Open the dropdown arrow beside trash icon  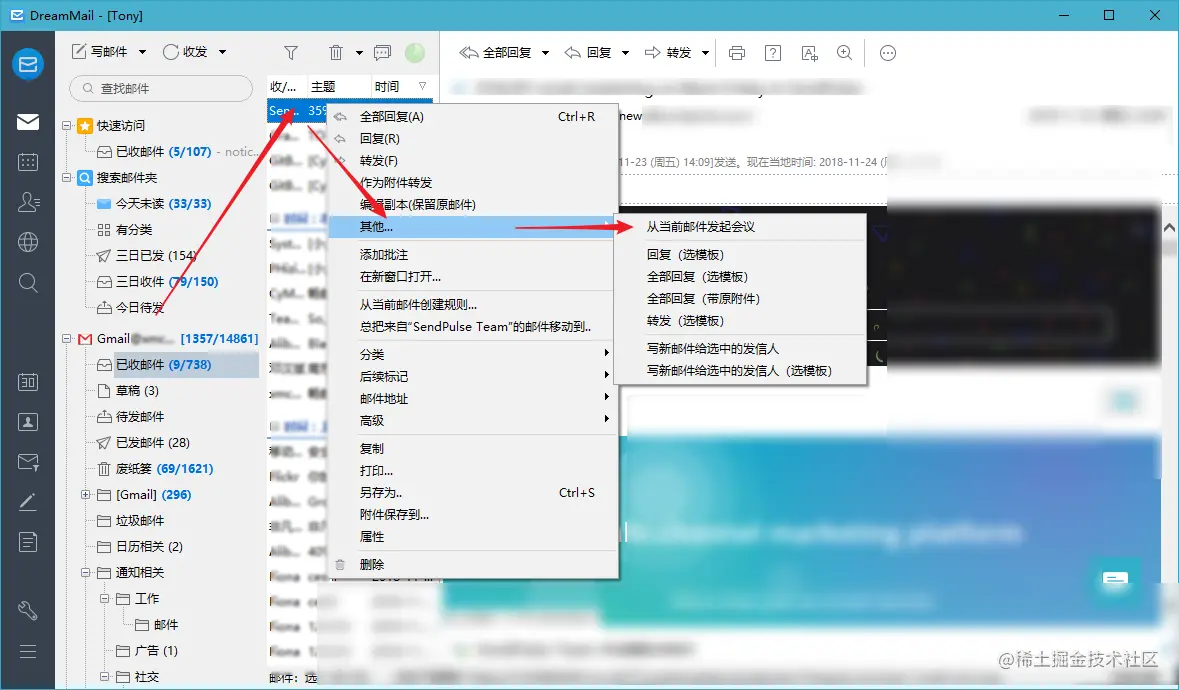pyautogui.click(x=359, y=53)
